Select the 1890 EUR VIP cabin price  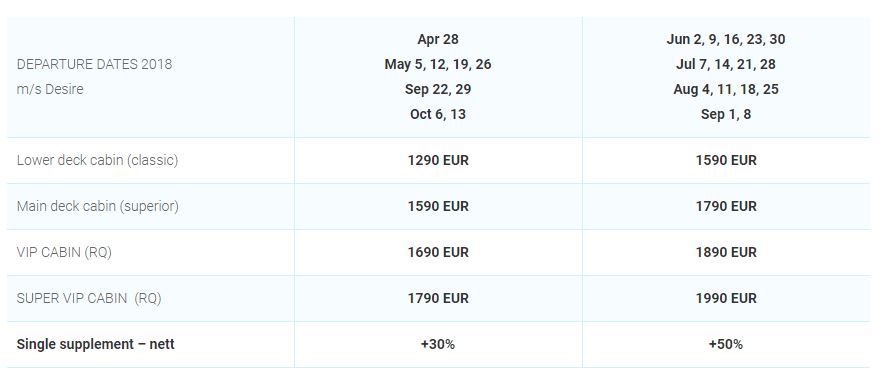pyautogui.click(x=726, y=252)
